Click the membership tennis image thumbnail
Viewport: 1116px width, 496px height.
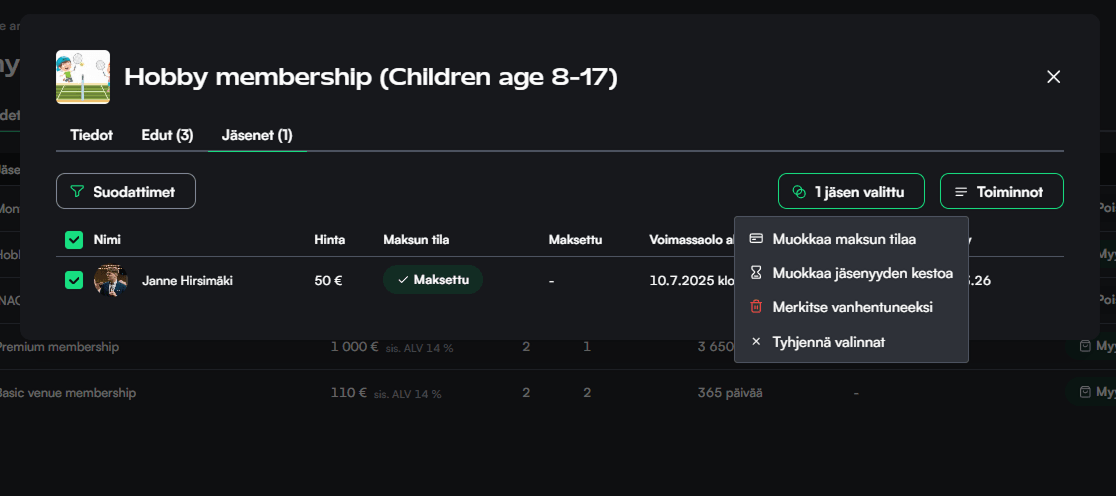[x=83, y=77]
